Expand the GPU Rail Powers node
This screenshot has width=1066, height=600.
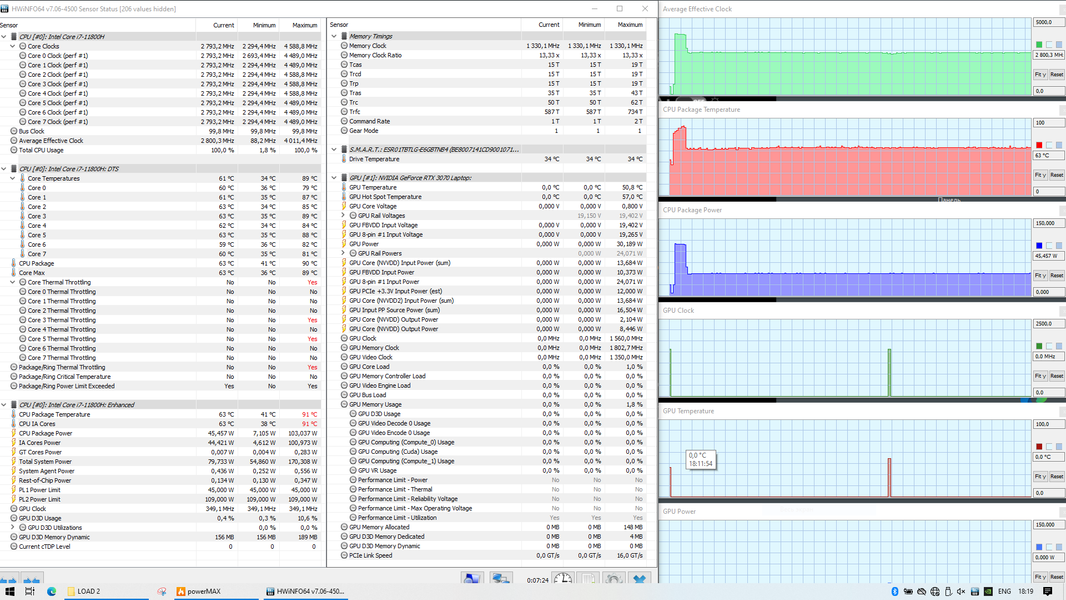click(343, 253)
